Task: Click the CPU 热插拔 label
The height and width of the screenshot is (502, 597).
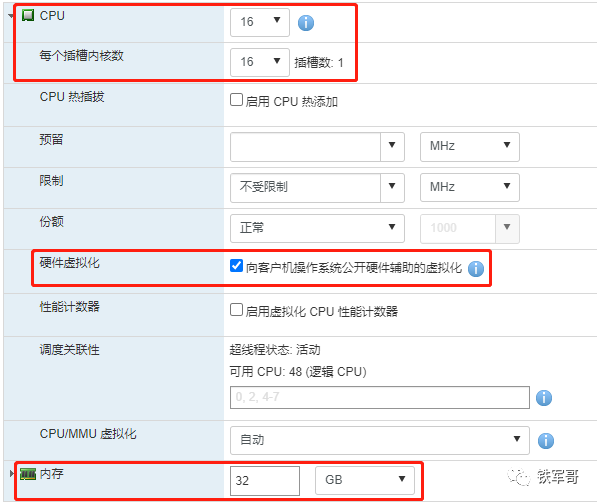Action: point(72,97)
